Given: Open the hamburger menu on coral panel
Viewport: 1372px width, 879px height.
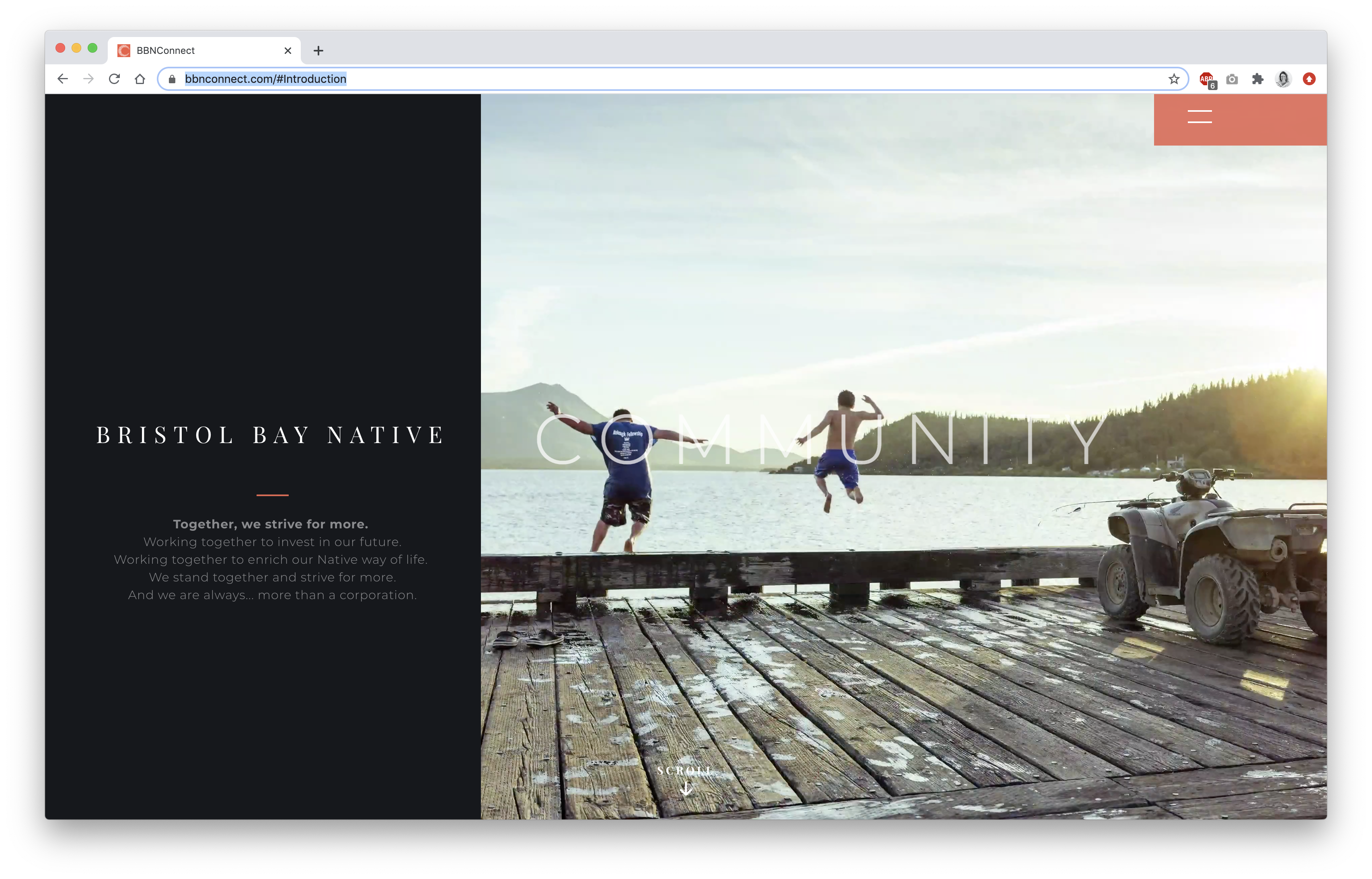Looking at the screenshot, I should pos(1199,117).
